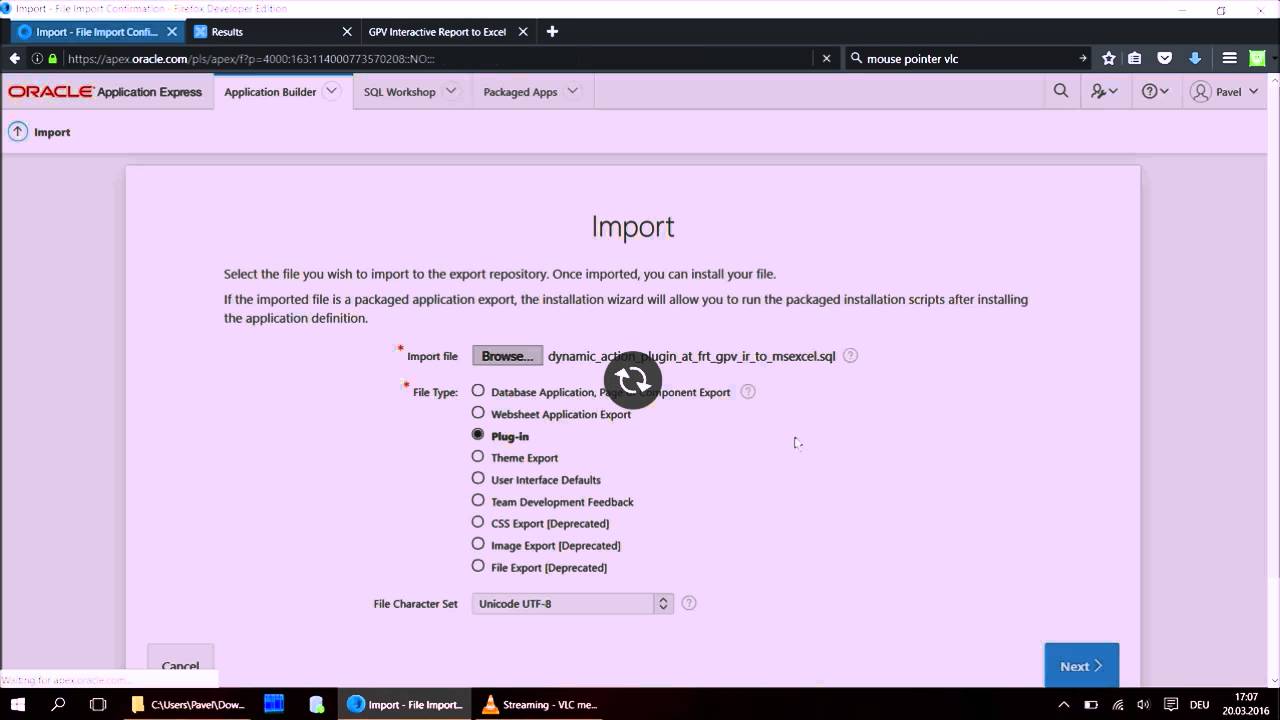
Task: Open the Administration user-wrench menu icon
Action: click(x=1104, y=91)
